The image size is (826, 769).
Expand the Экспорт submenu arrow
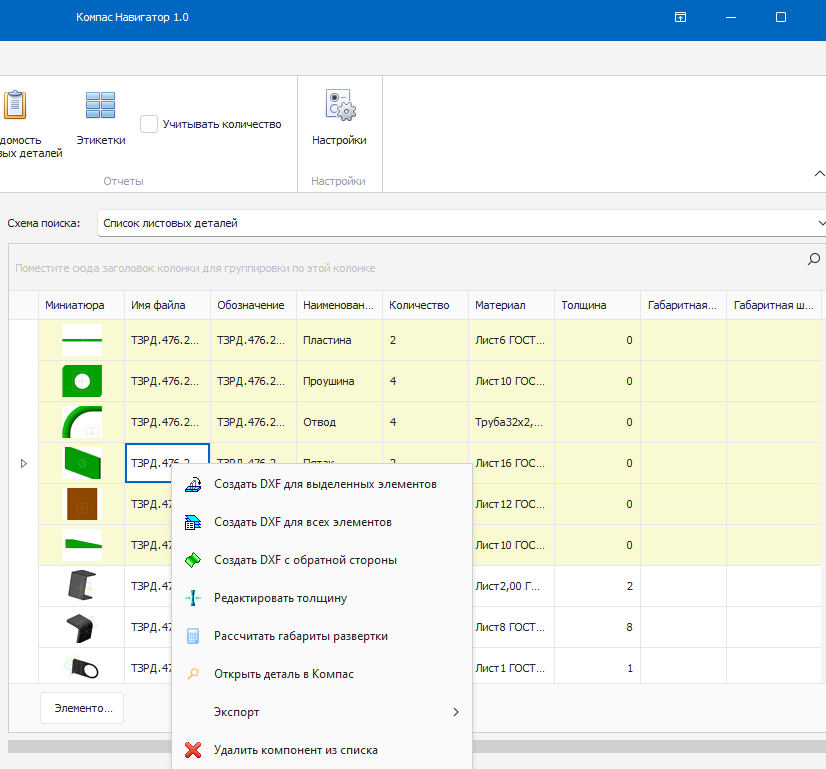(456, 712)
